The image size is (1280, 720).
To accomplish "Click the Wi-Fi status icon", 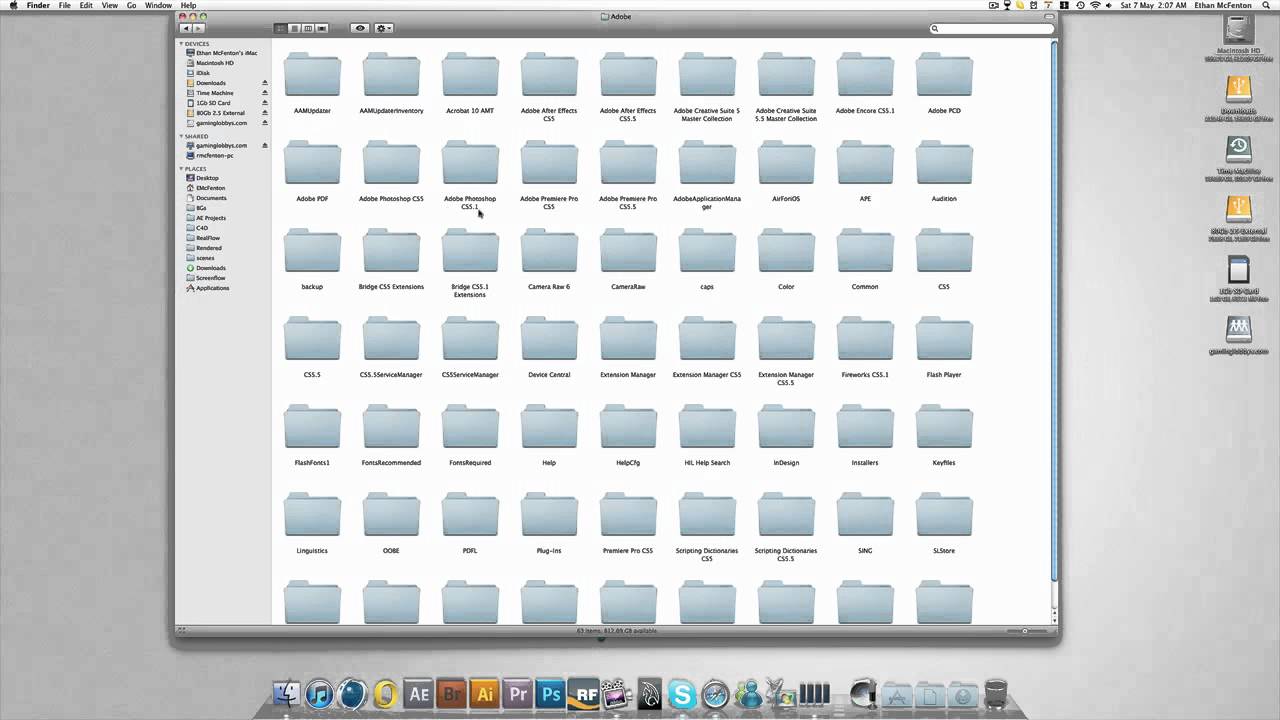I will click(1095, 5).
